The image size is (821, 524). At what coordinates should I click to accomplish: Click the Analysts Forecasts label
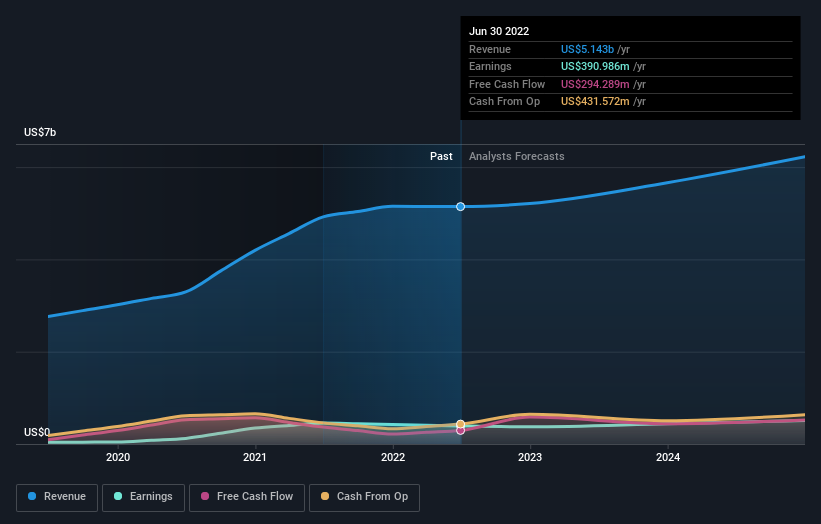coord(516,157)
